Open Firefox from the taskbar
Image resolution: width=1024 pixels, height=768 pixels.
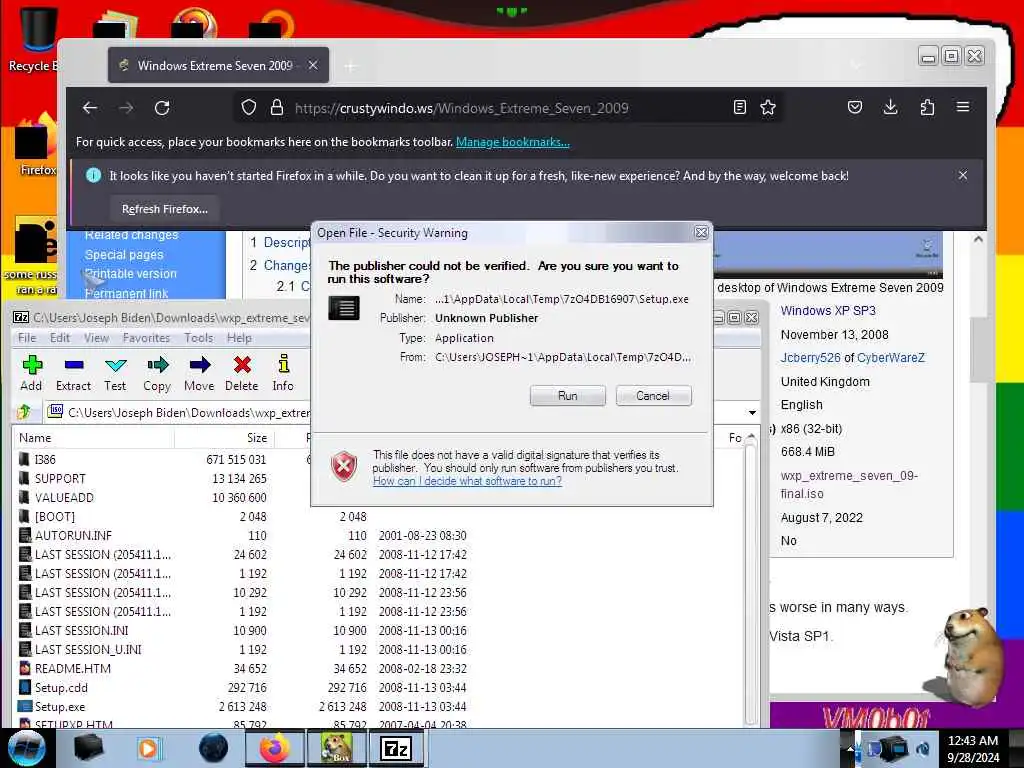(x=274, y=748)
